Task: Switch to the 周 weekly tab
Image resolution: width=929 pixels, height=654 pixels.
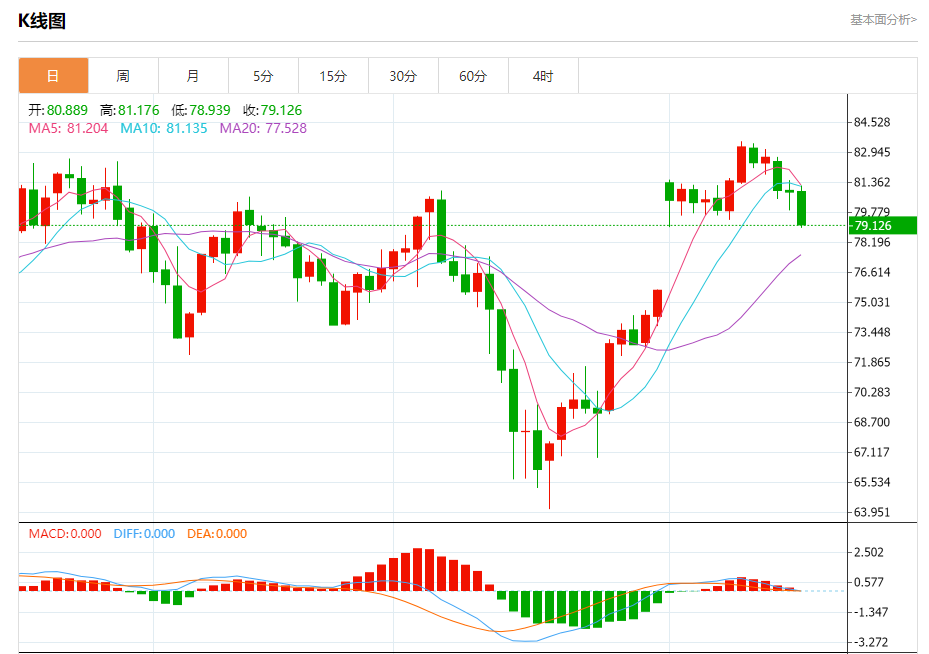Action: pyautogui.click(x=123, y=76)
